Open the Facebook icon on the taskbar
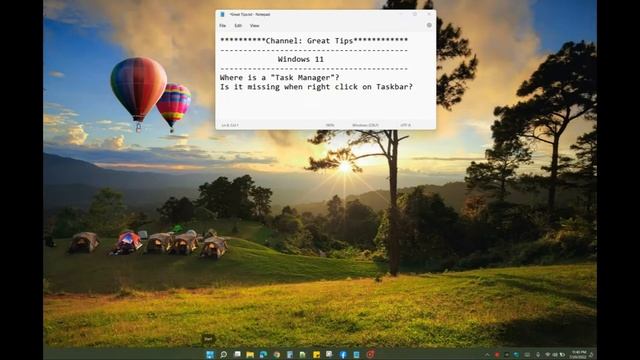 pyautogui.click(x=343, y=354)
